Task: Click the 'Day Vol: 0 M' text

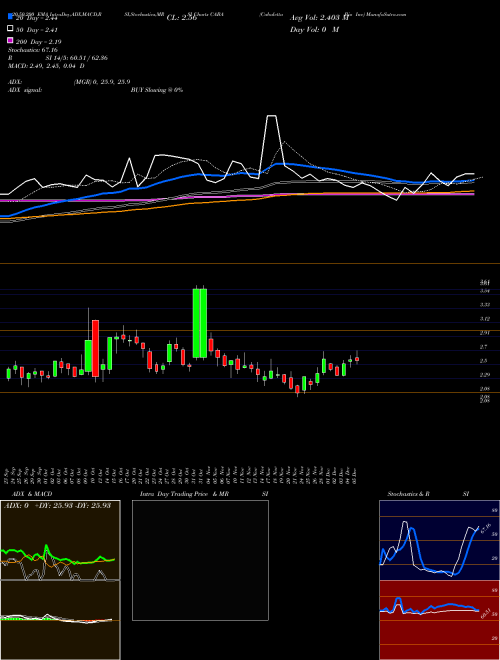Action: point(314,29)
